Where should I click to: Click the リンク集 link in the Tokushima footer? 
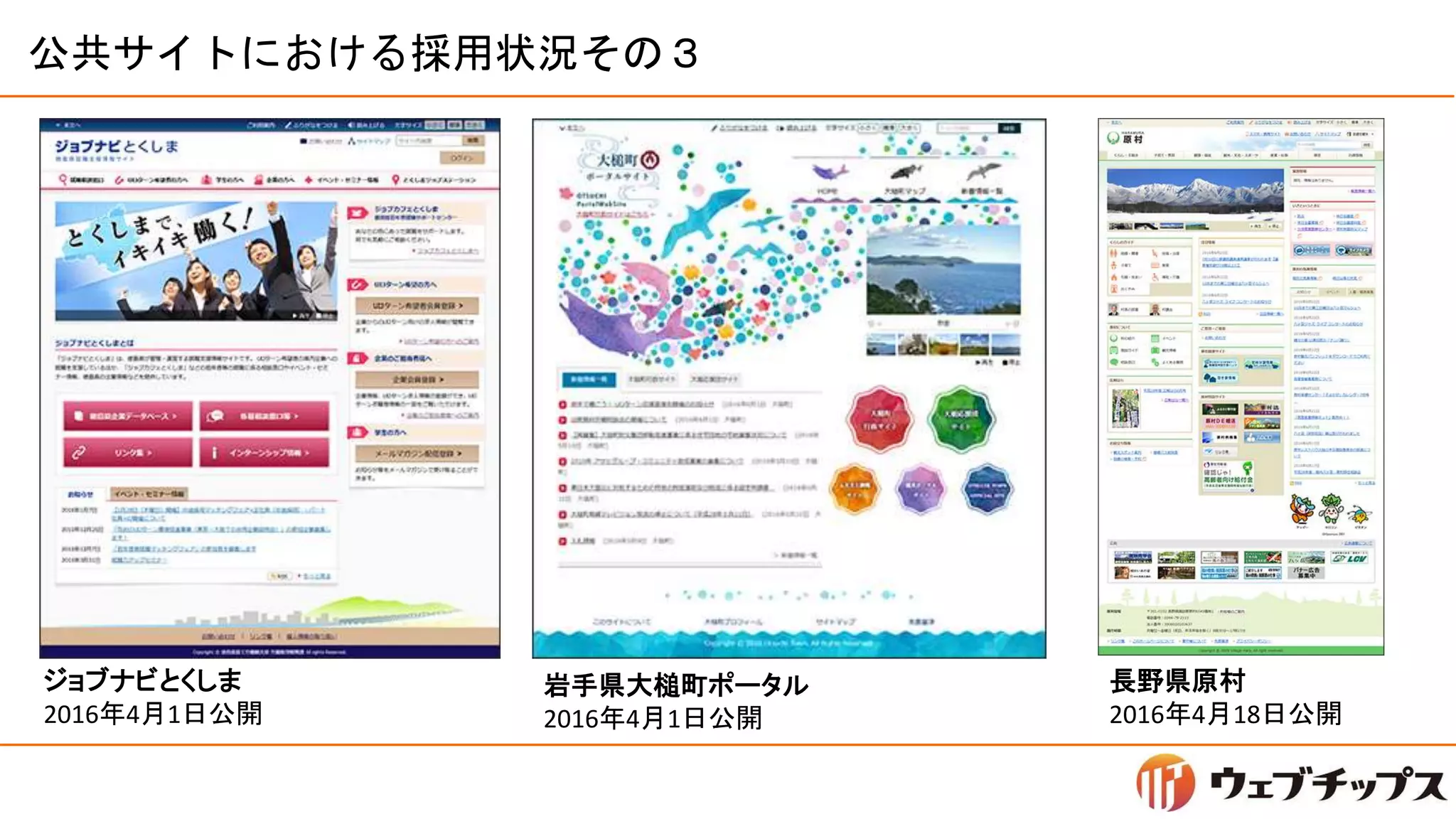(x=260, y=636)
